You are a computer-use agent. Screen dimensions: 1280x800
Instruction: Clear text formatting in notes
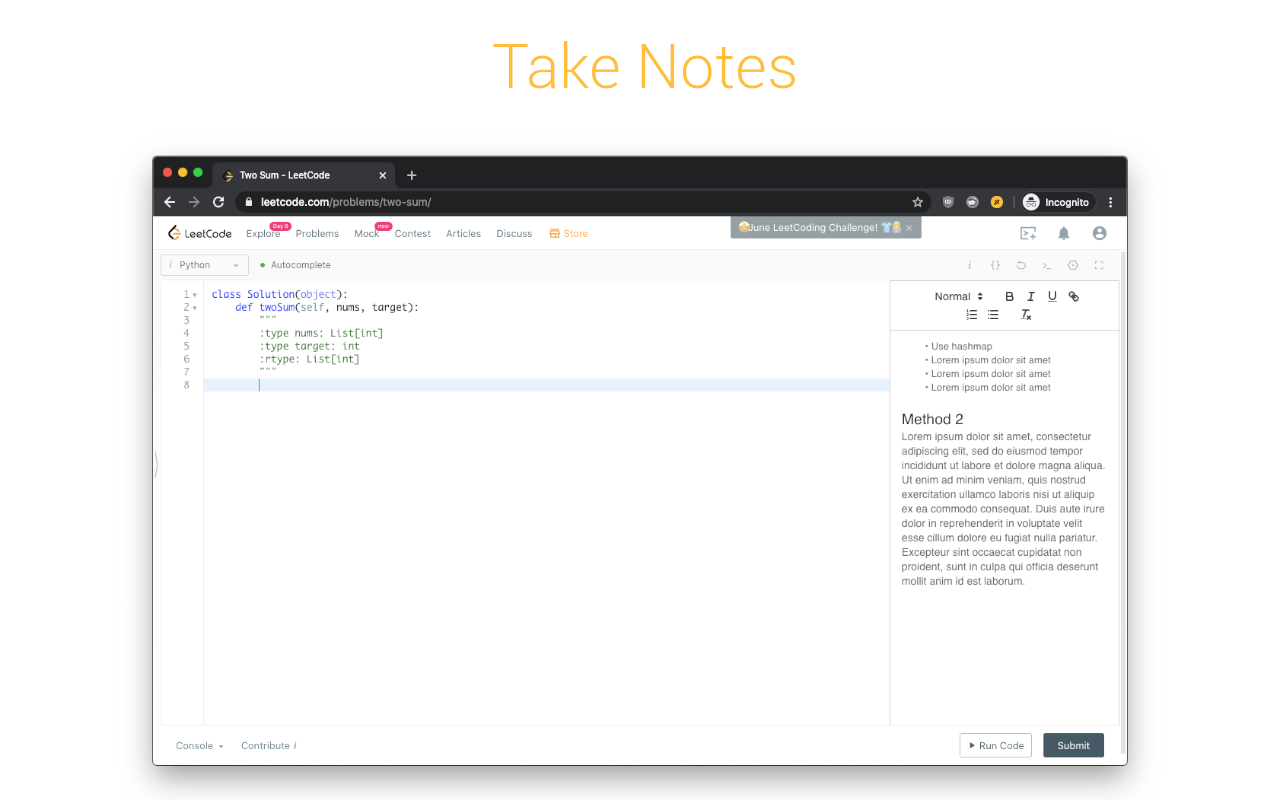coord(1026,315)
